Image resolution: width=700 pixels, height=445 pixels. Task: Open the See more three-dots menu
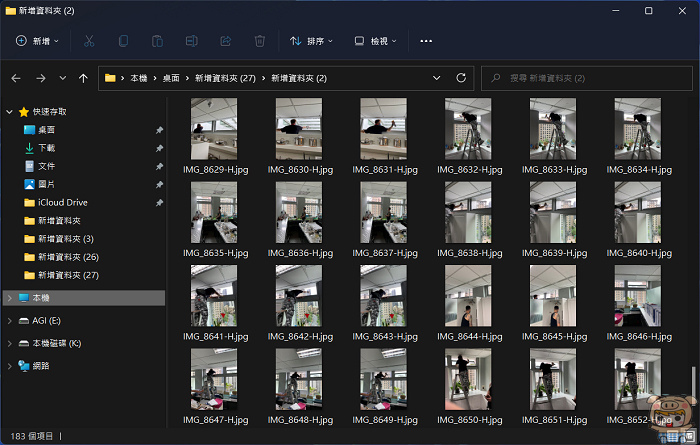pyautogui.click(x=426, y=41)
